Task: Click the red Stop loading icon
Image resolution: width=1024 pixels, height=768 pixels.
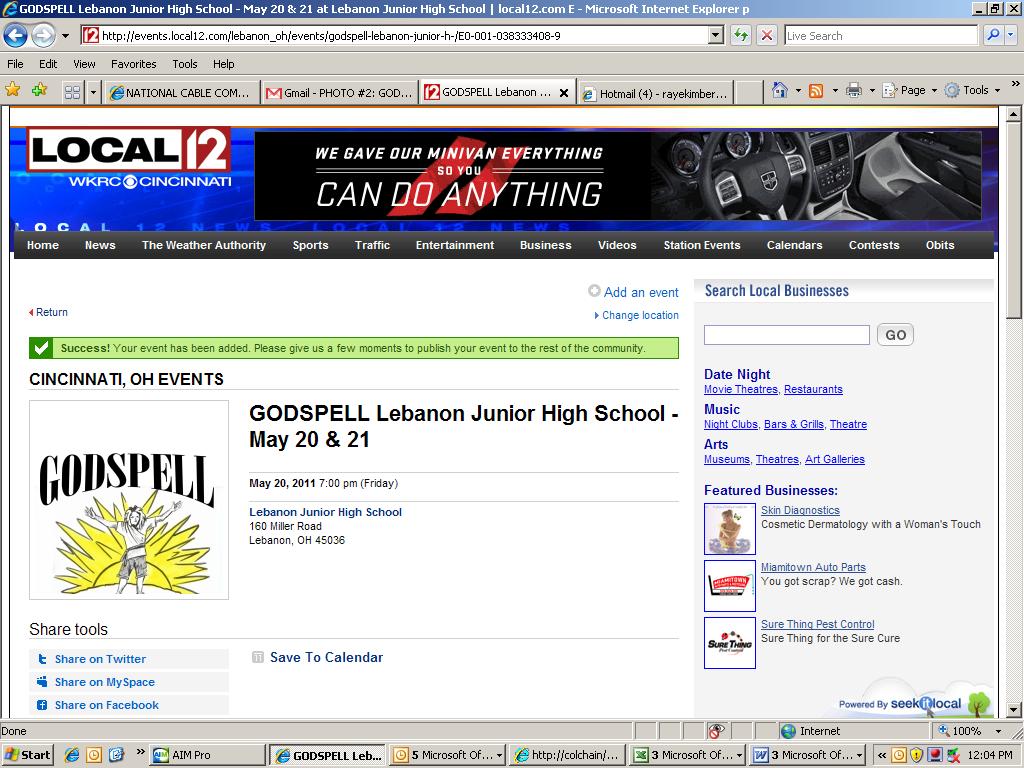Action: (767, 35)
